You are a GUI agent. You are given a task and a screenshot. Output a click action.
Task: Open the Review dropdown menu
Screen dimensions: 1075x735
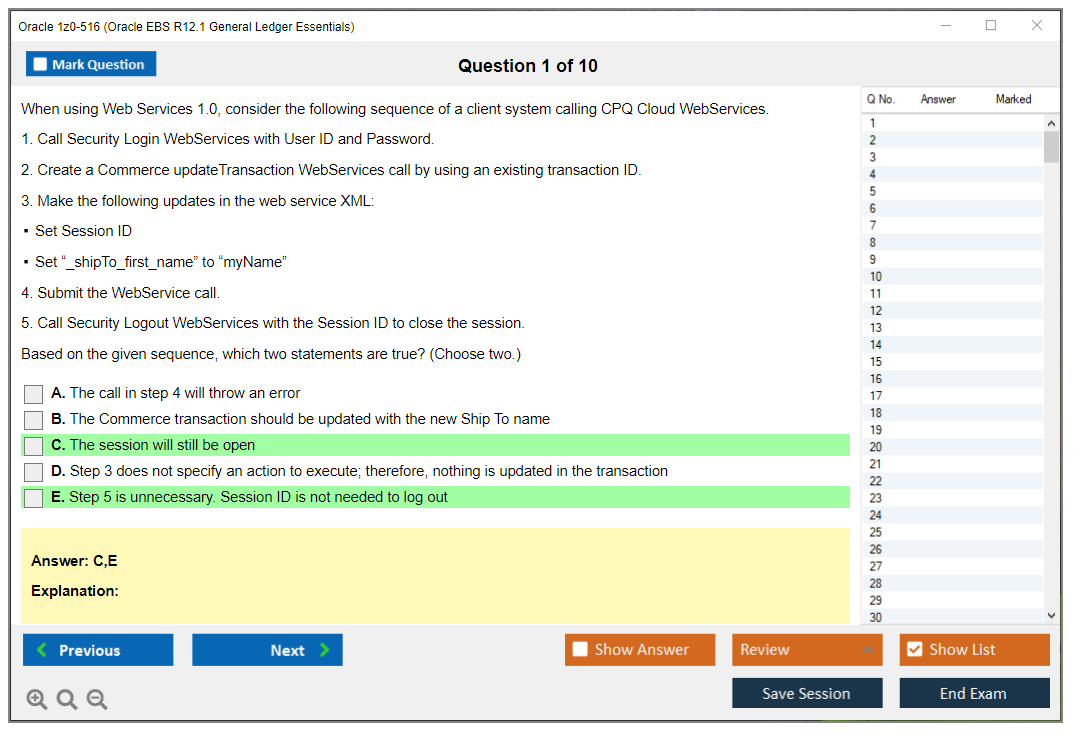click(x=806, y=650)
